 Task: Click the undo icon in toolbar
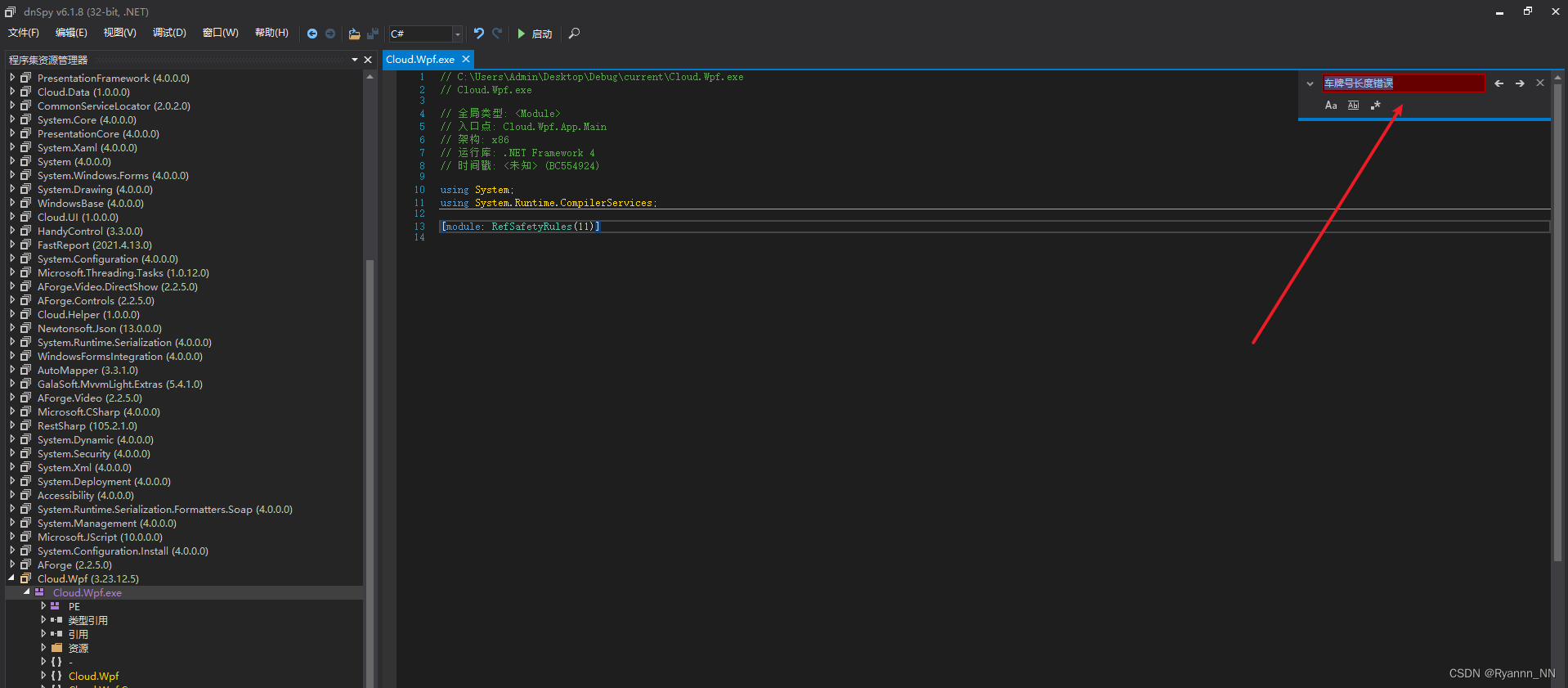pyautogui.click(x=479, y=34)
